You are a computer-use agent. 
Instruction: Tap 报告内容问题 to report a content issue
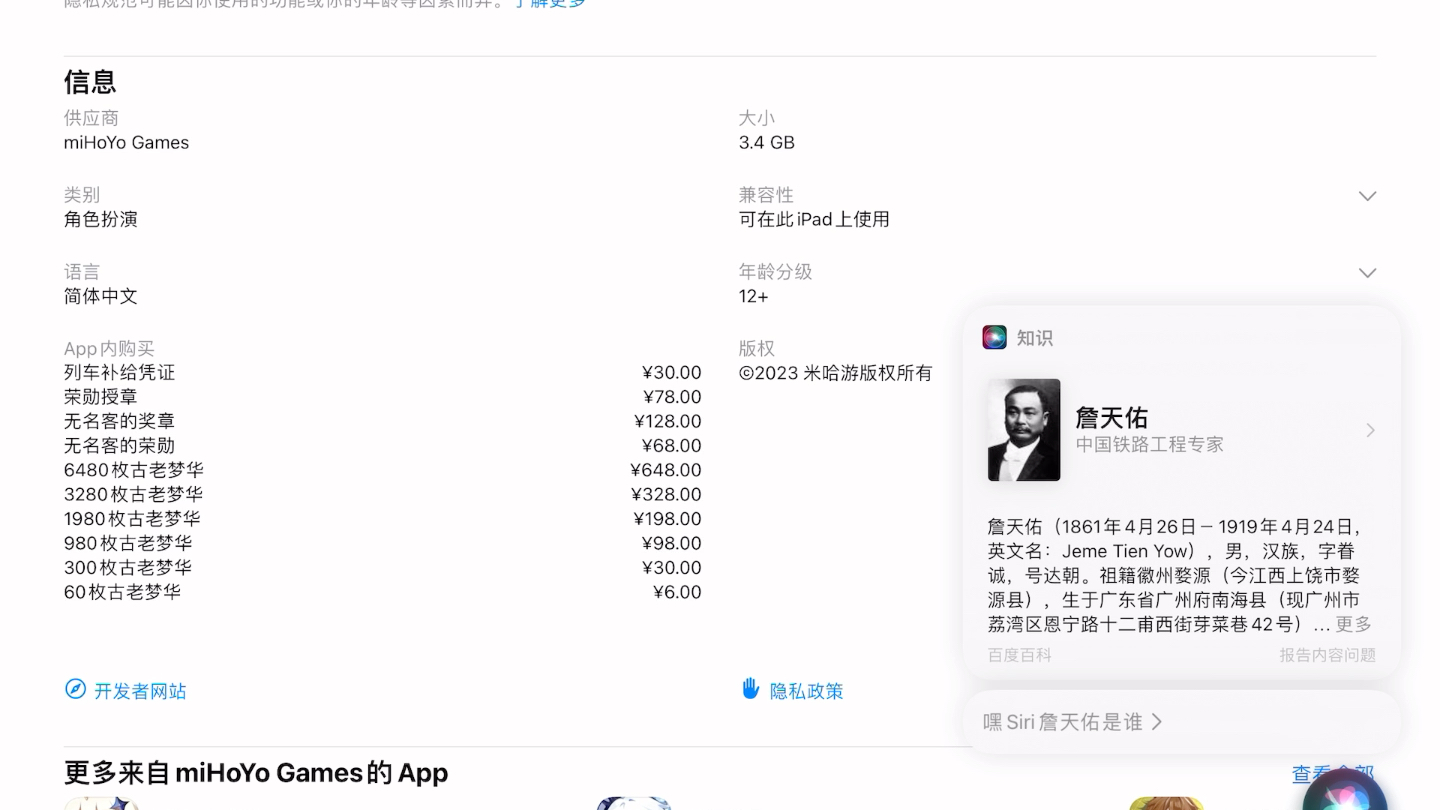[1327, 655]
